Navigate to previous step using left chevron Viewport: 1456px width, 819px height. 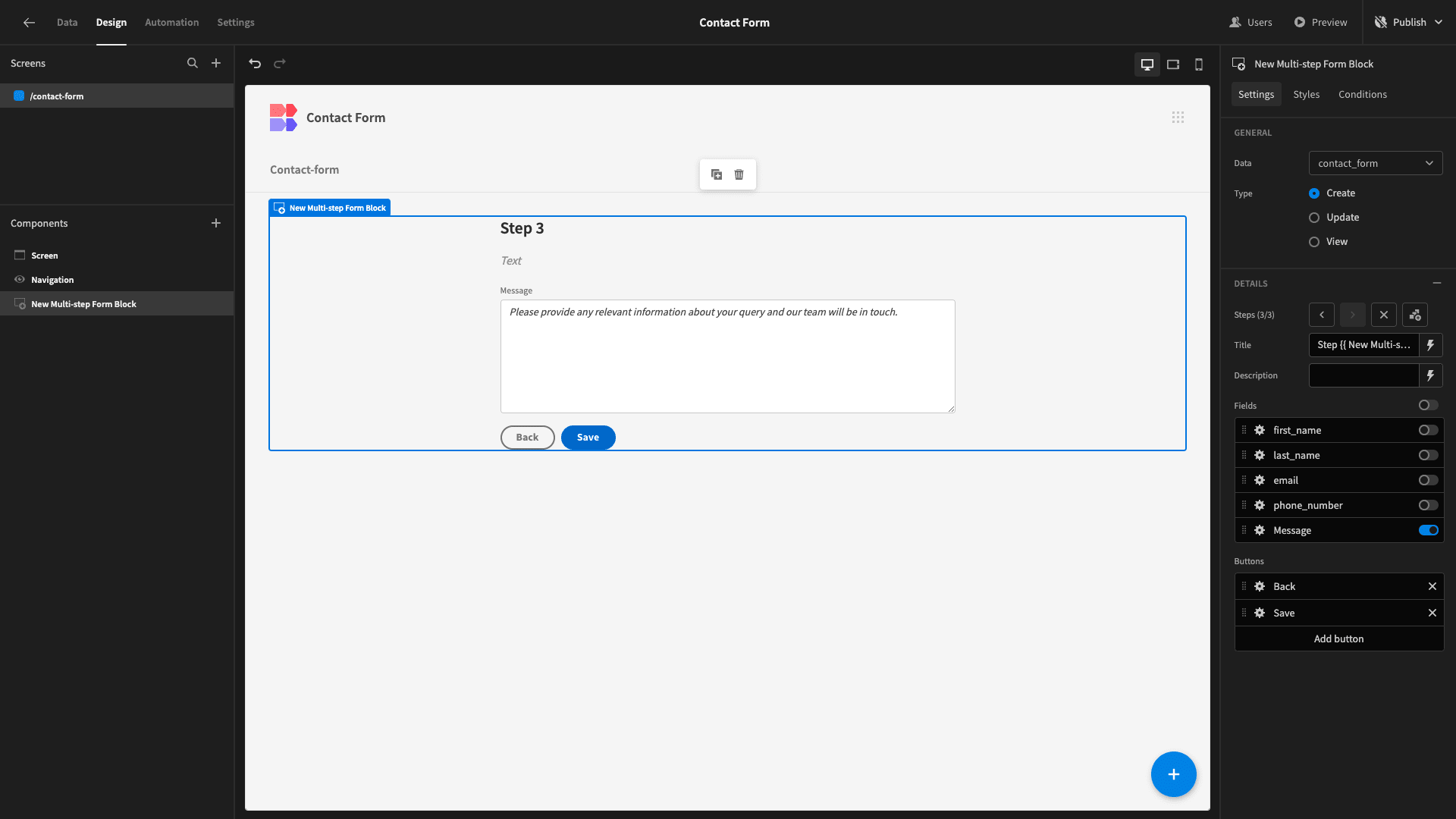coord(1322,315)
